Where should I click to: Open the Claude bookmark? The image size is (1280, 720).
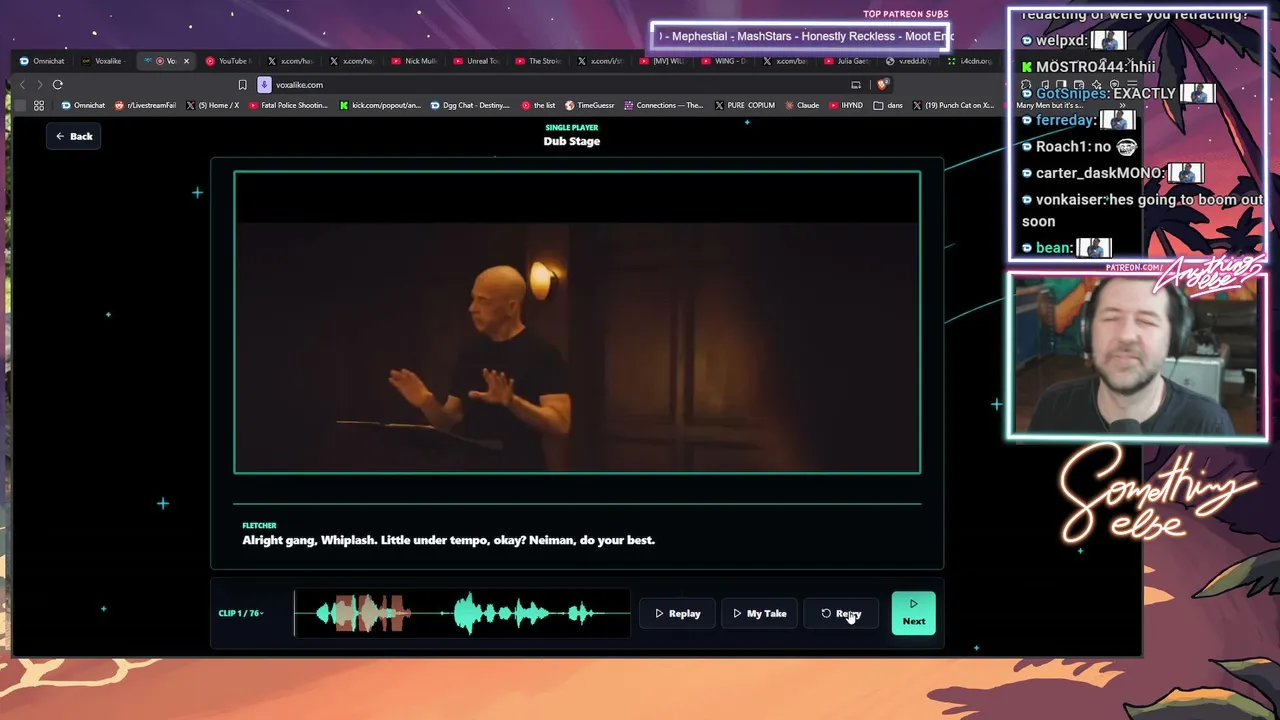click(802, 105)
